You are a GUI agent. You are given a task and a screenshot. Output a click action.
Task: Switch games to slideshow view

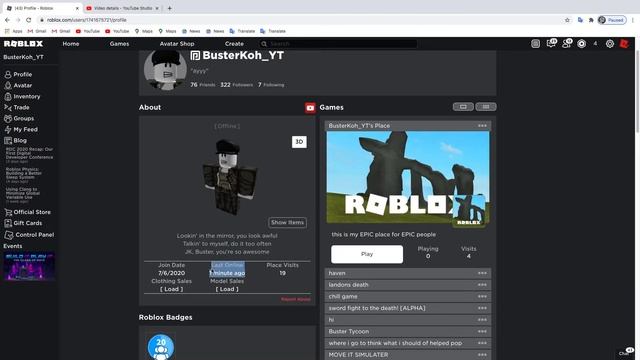463,107
